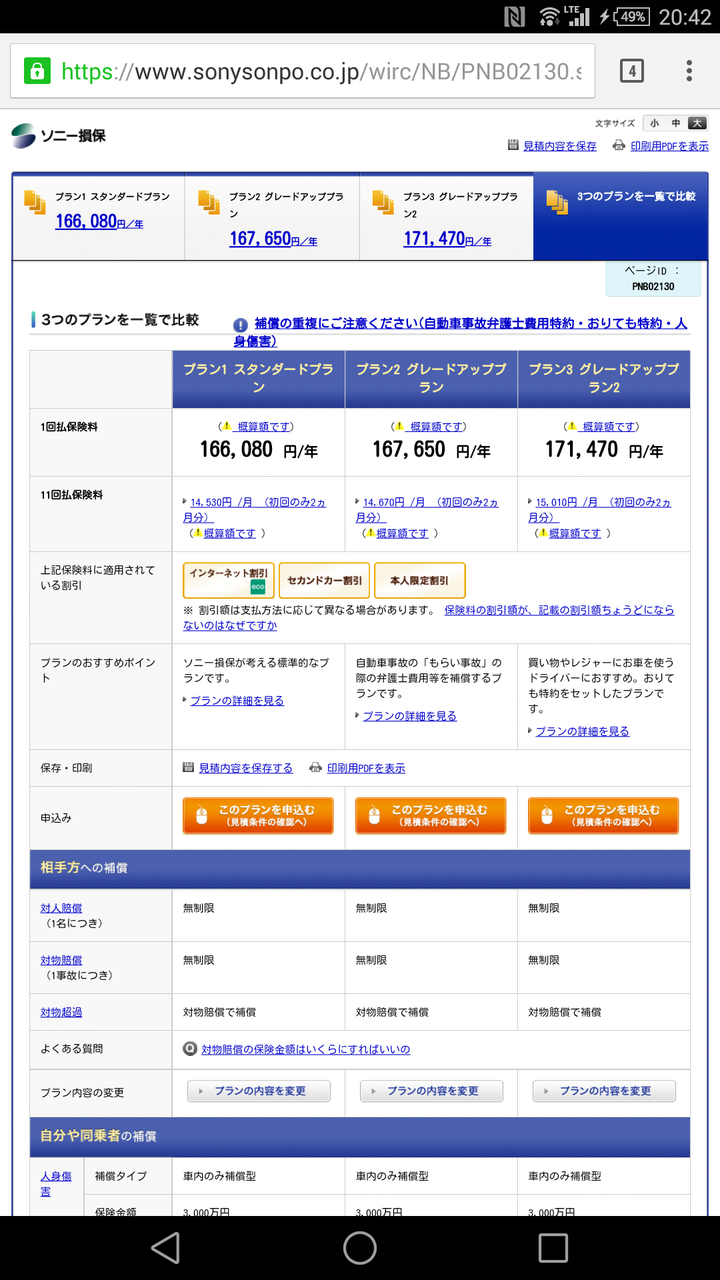Click 見積内容を保存 link in the header

pyautogui.click(x=559, y=146)
